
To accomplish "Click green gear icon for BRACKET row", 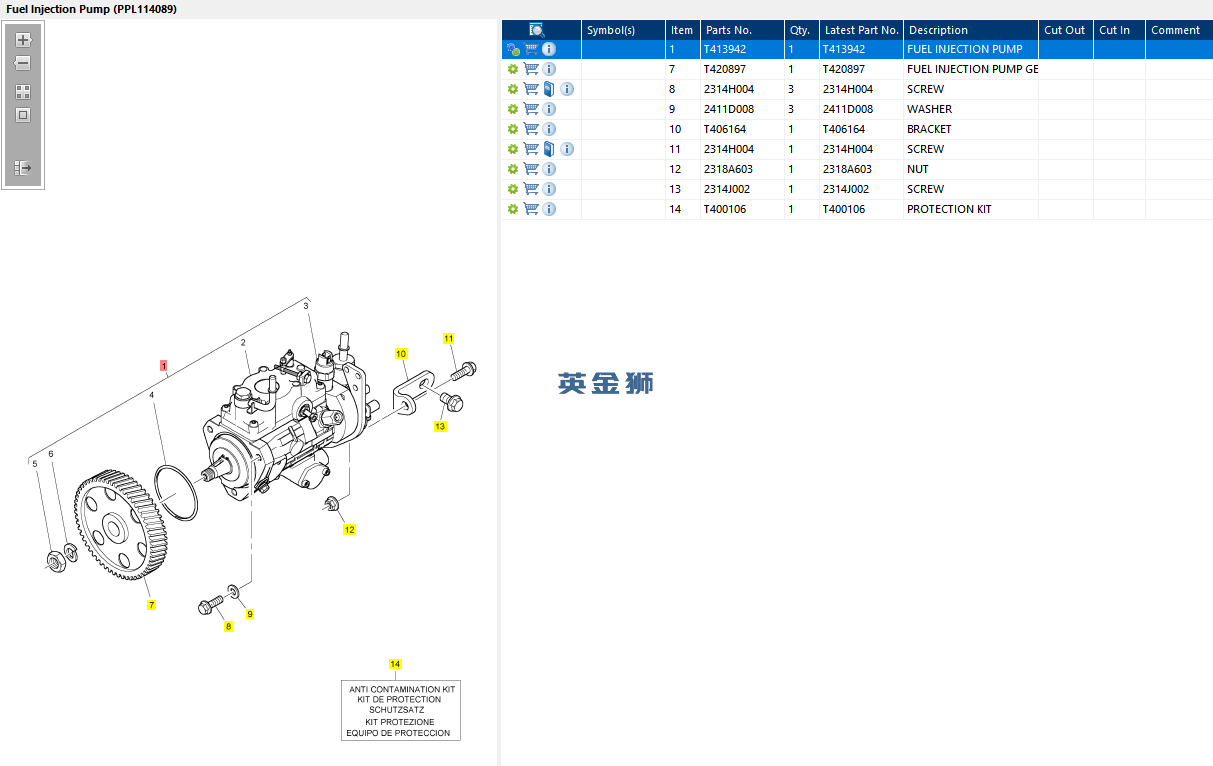I will coord(513,129).
